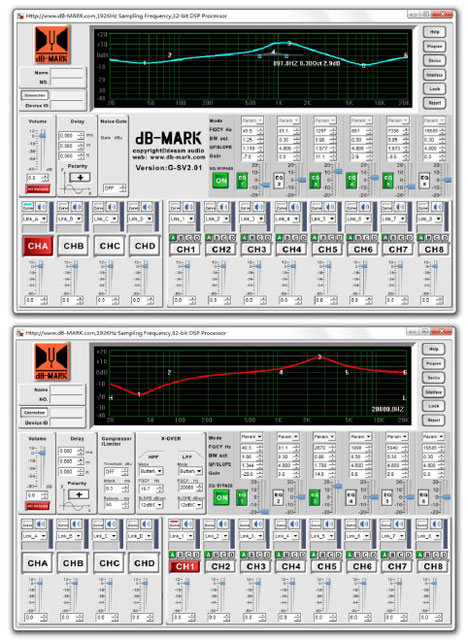Mute CH1 with its speaker icon, lower window

188,524
